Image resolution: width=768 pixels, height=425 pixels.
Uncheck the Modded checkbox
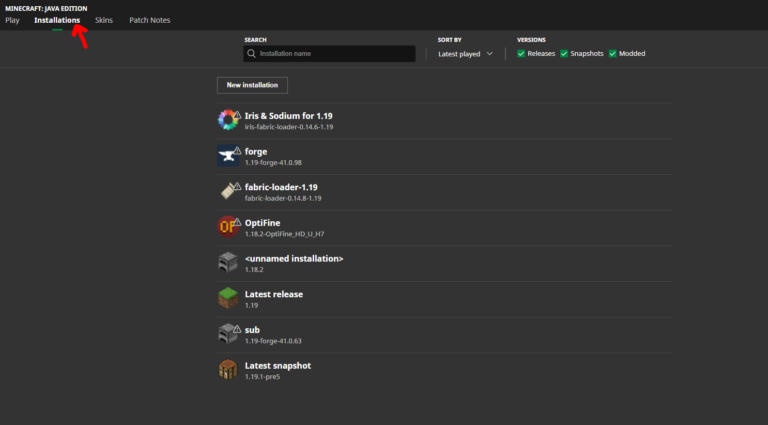[x=613, y=54]
